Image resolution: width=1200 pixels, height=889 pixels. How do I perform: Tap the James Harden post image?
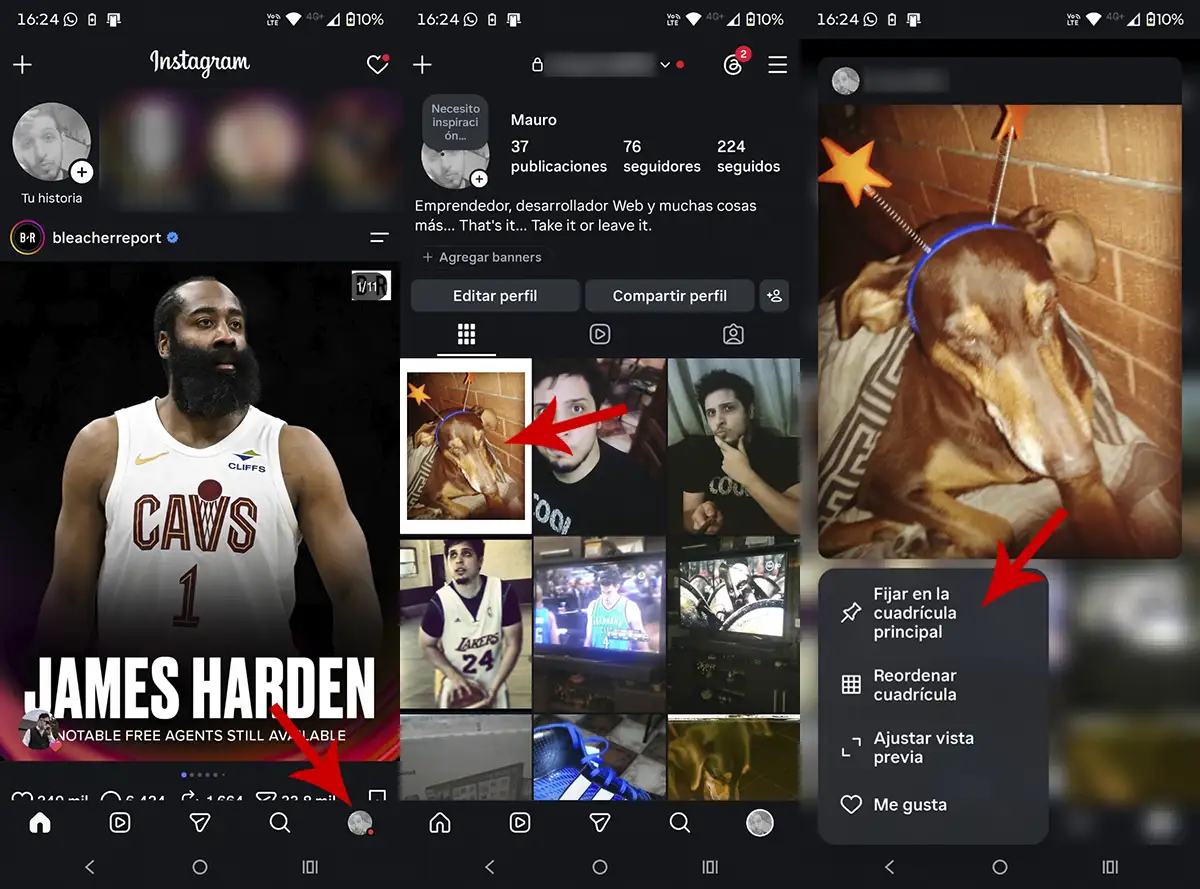coord(200,511)
